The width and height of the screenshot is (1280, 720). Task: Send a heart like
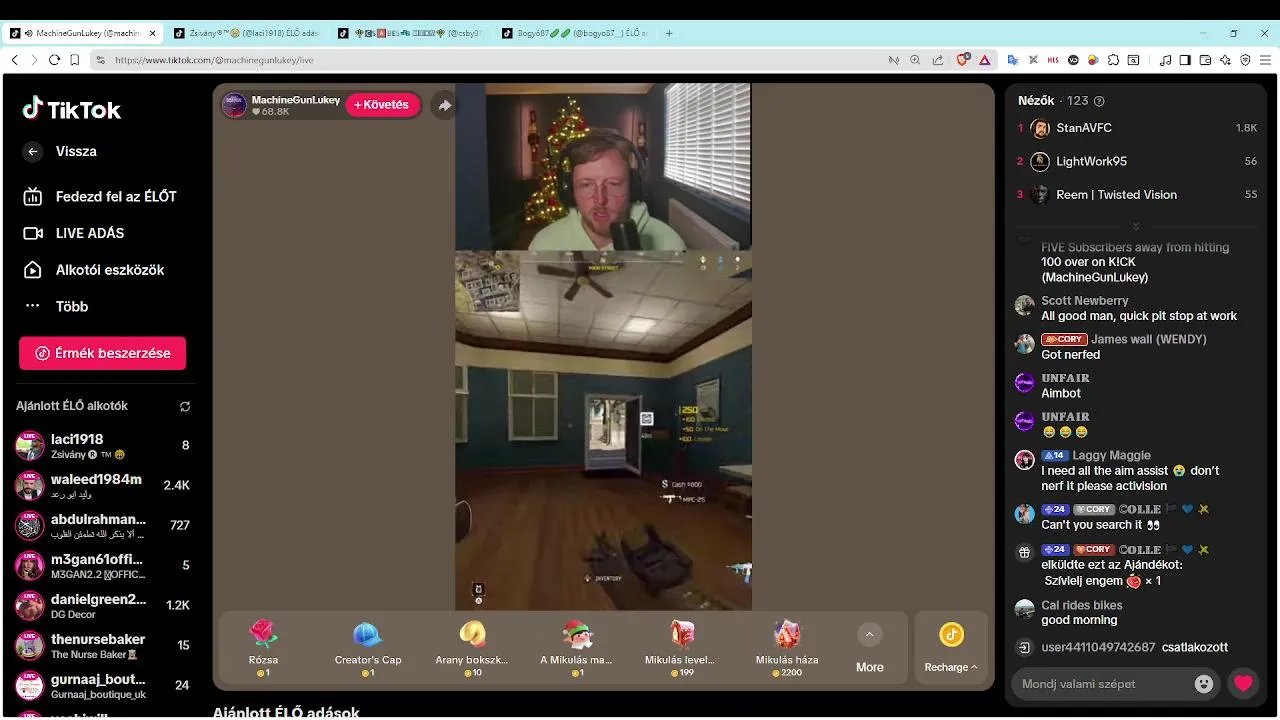[x=1243, y=684]
